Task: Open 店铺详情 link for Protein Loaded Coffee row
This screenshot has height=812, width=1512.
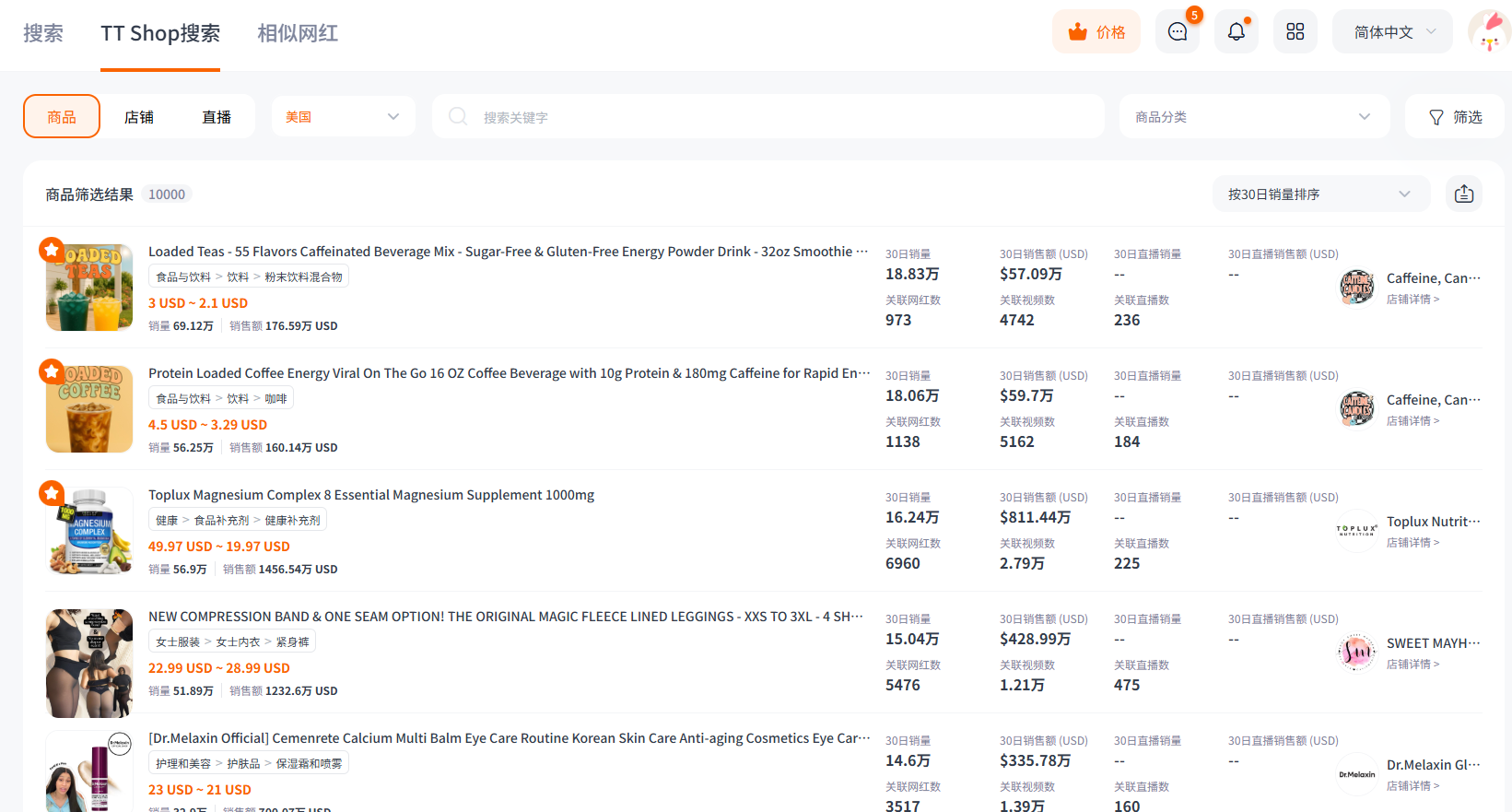Action: (x=1412, y=421)
